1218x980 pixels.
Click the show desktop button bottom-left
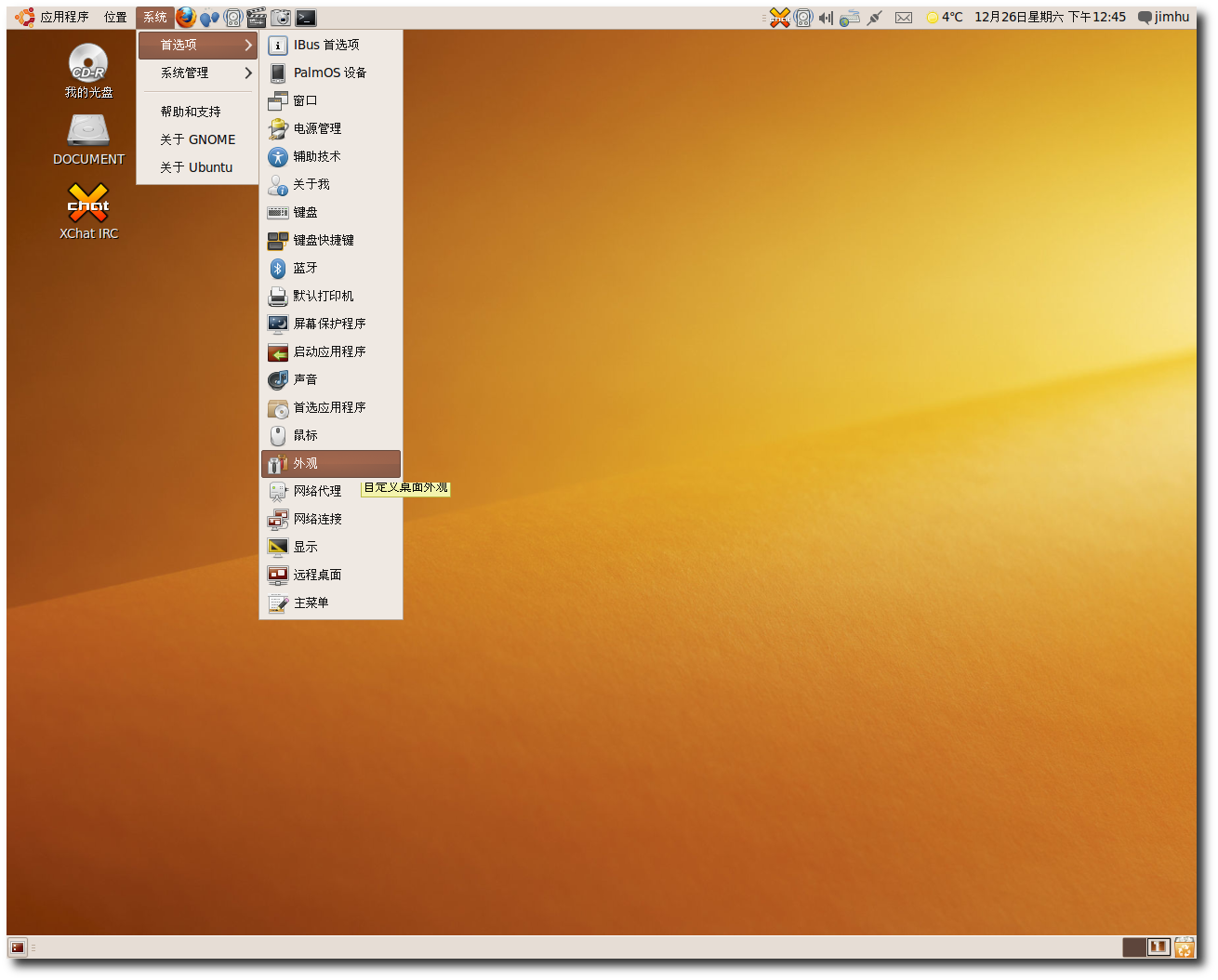18,947
